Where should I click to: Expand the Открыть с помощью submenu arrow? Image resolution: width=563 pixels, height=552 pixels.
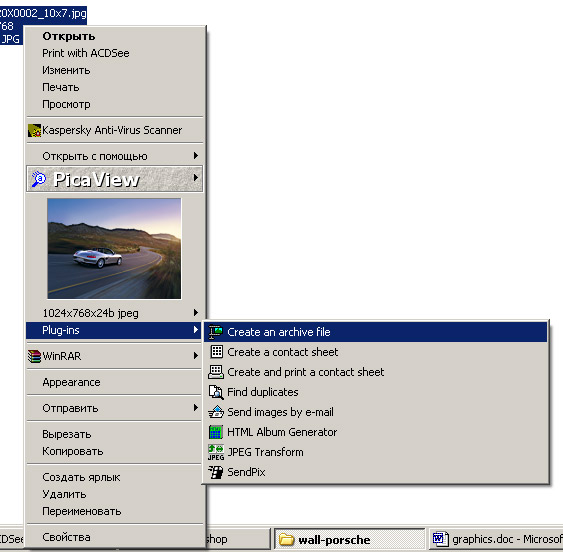coord(196,156)
